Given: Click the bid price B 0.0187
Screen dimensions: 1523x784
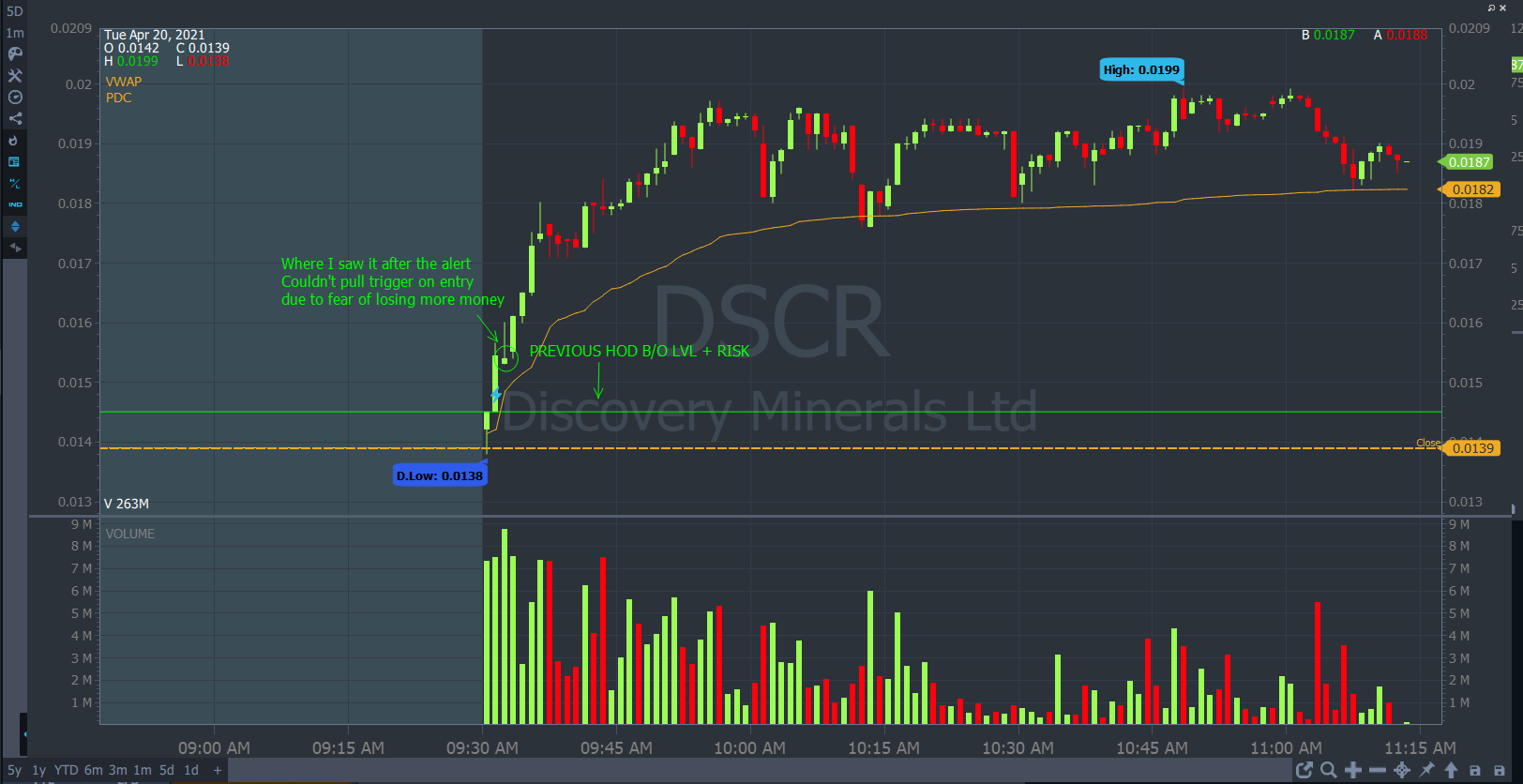Looking at the screenshot, I should [1328, 35].
